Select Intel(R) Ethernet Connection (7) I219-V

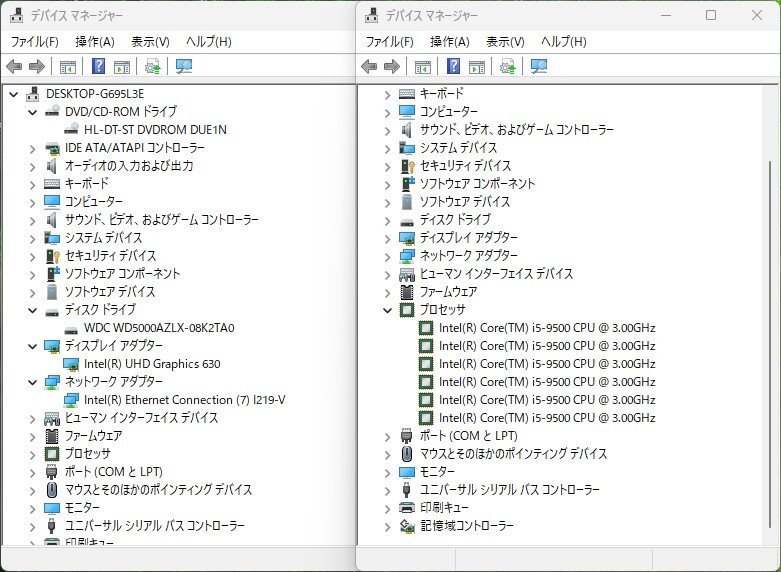[x=184, y=400]
